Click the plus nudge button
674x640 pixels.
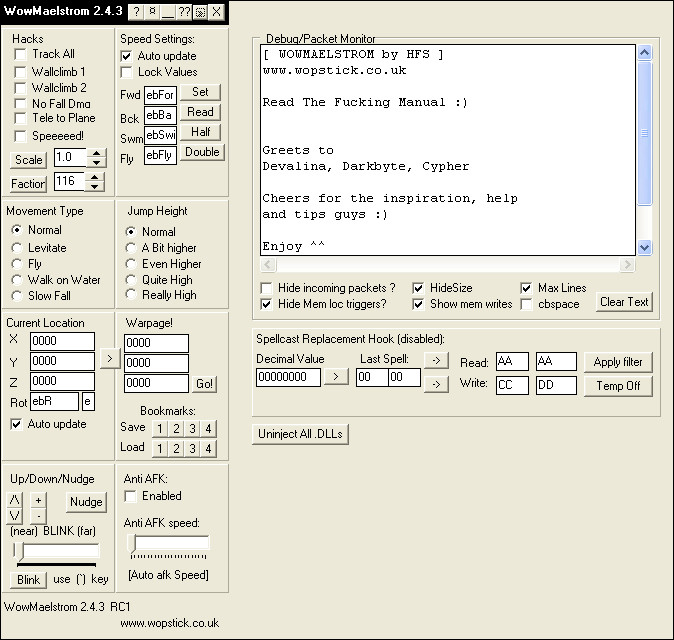pyautogui.click(x=38, y=500)
